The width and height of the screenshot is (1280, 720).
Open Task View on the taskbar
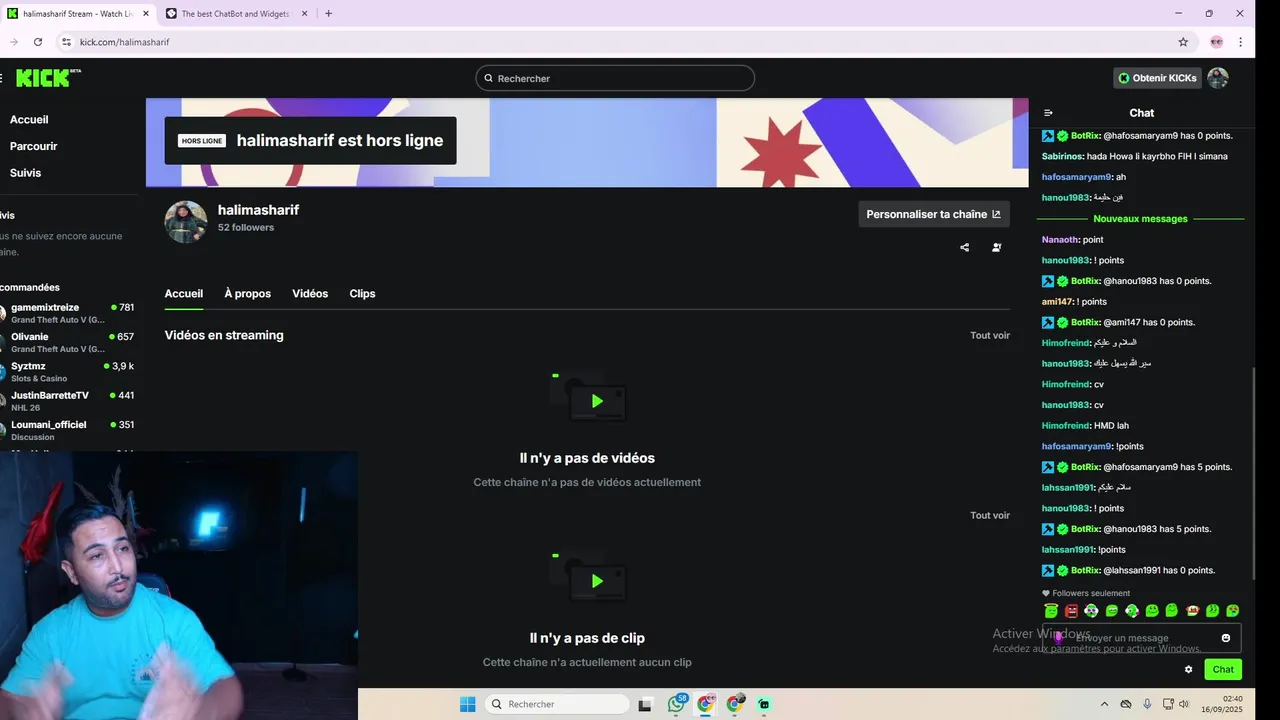pyautogui.click(x=645, y=705)
